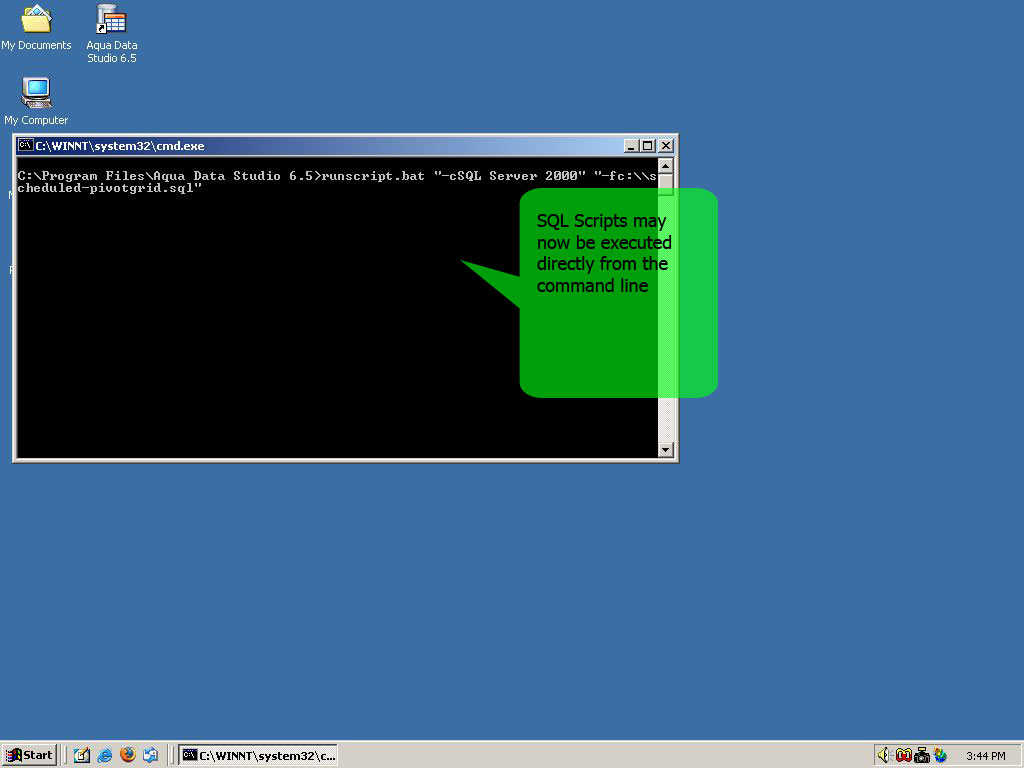Click the colorful rightmost tray icon
The image size is (1024, 768).
(940, 755)
